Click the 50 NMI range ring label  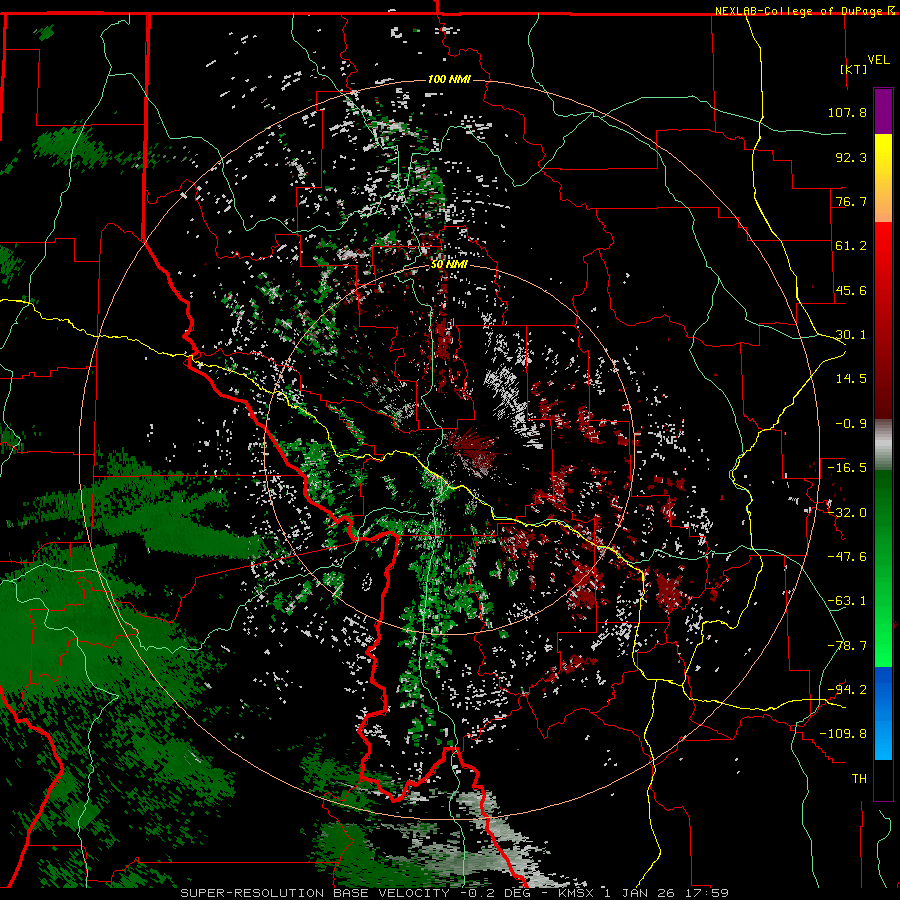(x=449, y=265)
